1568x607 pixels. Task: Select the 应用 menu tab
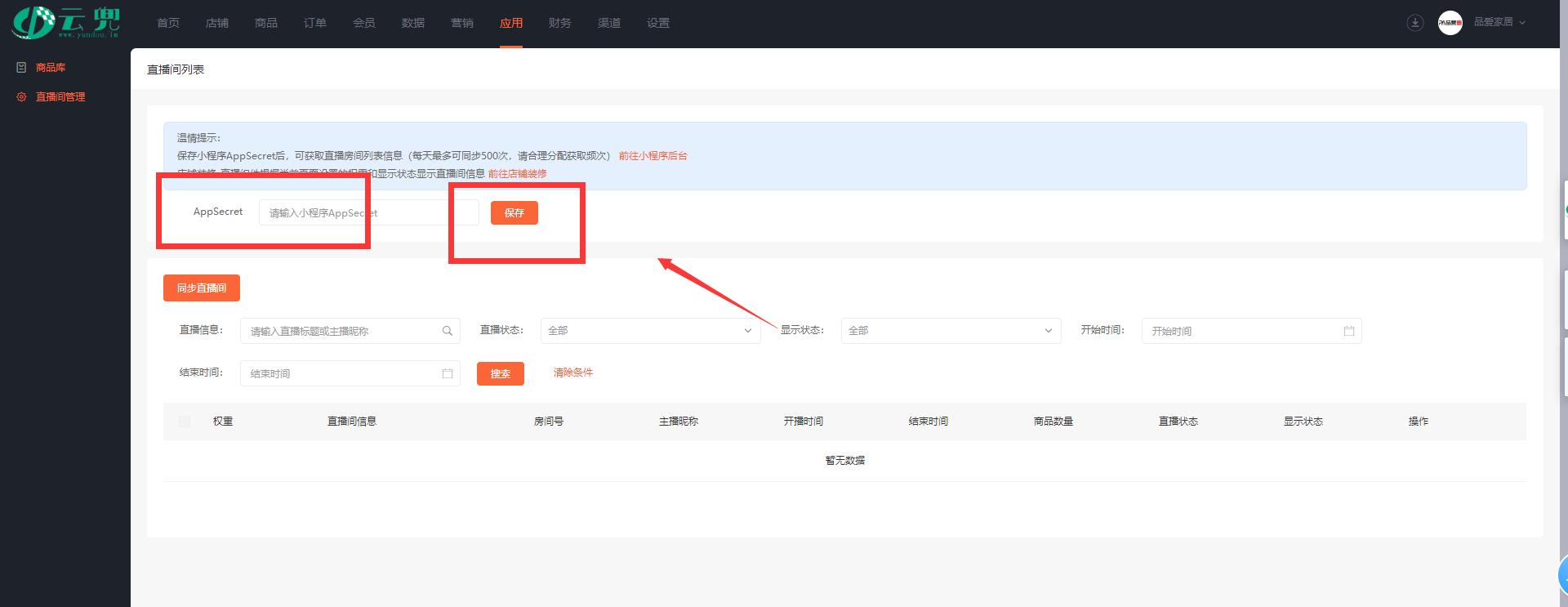pyautogui.click(x=511, y=23)
